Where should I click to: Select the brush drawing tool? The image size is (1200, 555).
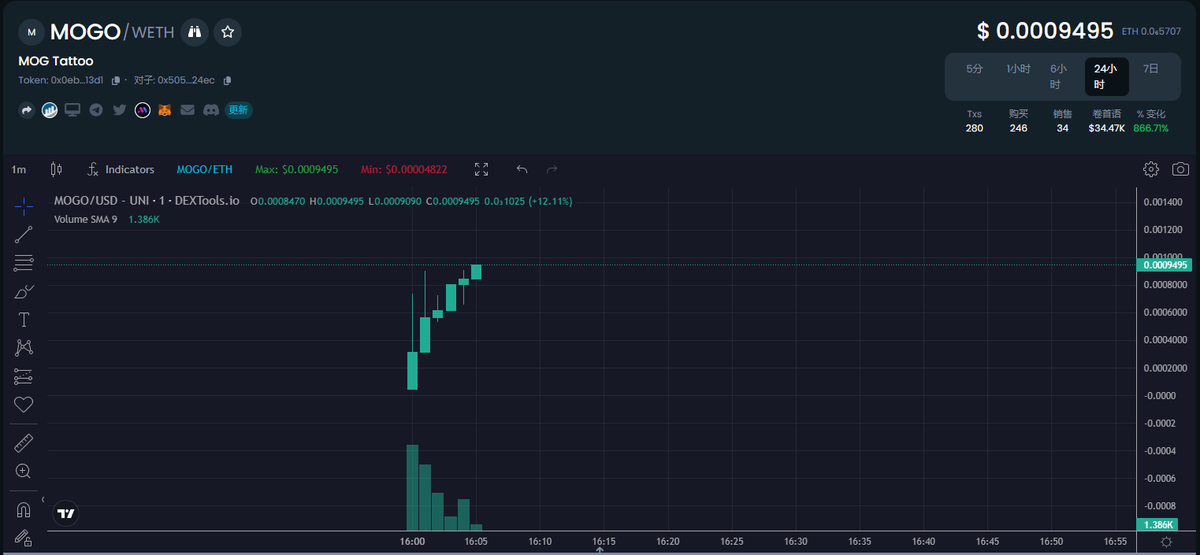click(x=24, y=292)
